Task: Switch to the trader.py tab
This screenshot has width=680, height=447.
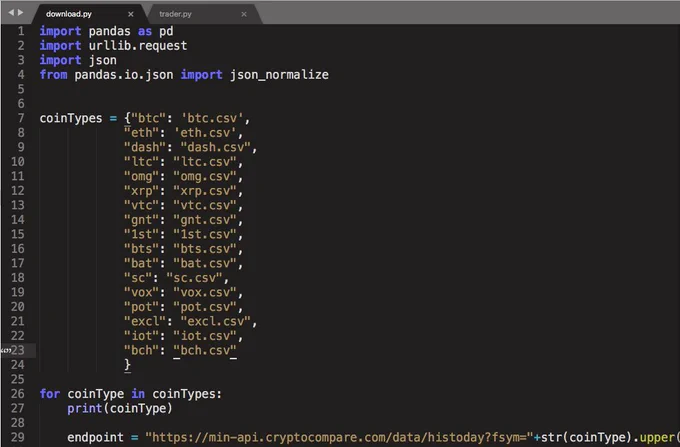Action: pos(175,14)
